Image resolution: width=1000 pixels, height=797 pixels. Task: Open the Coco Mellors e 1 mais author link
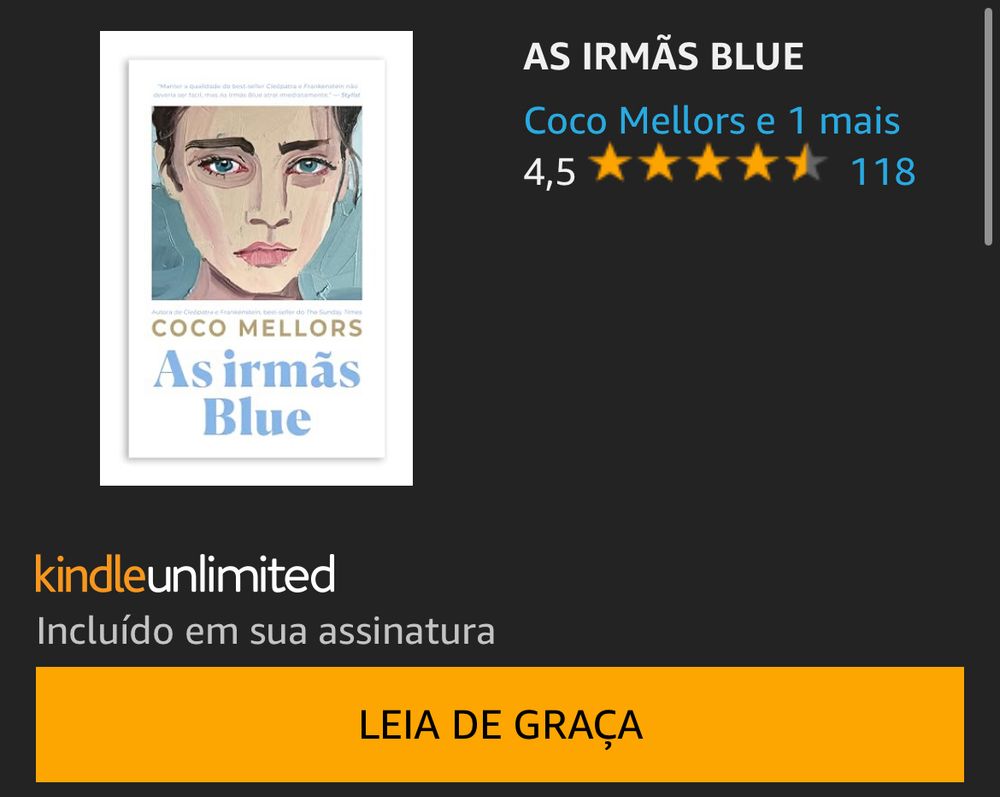[712, 121]
